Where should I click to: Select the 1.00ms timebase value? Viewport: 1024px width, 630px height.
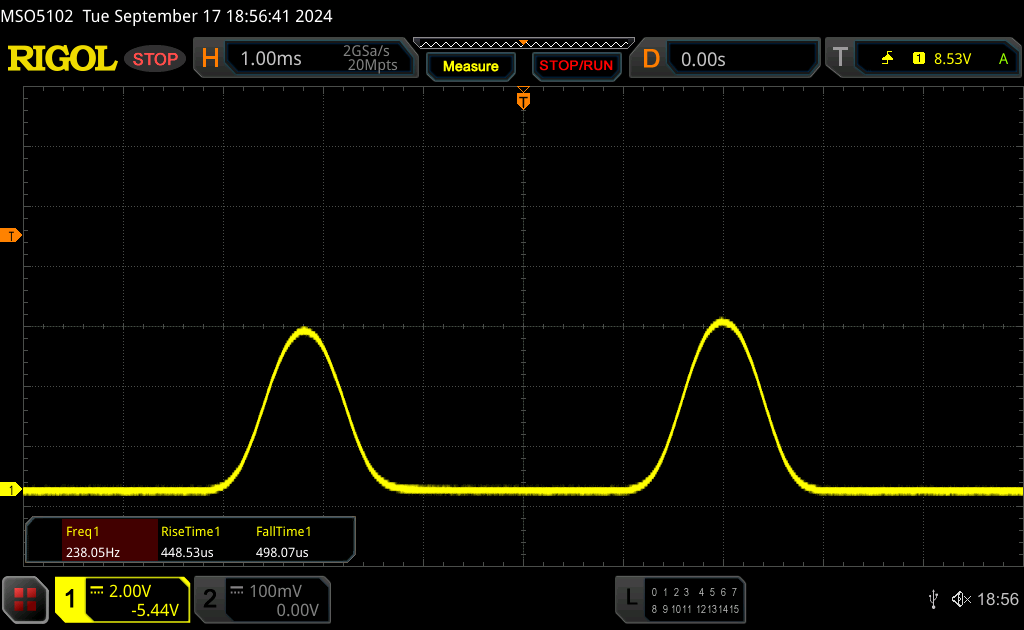[x=271, y=59]
